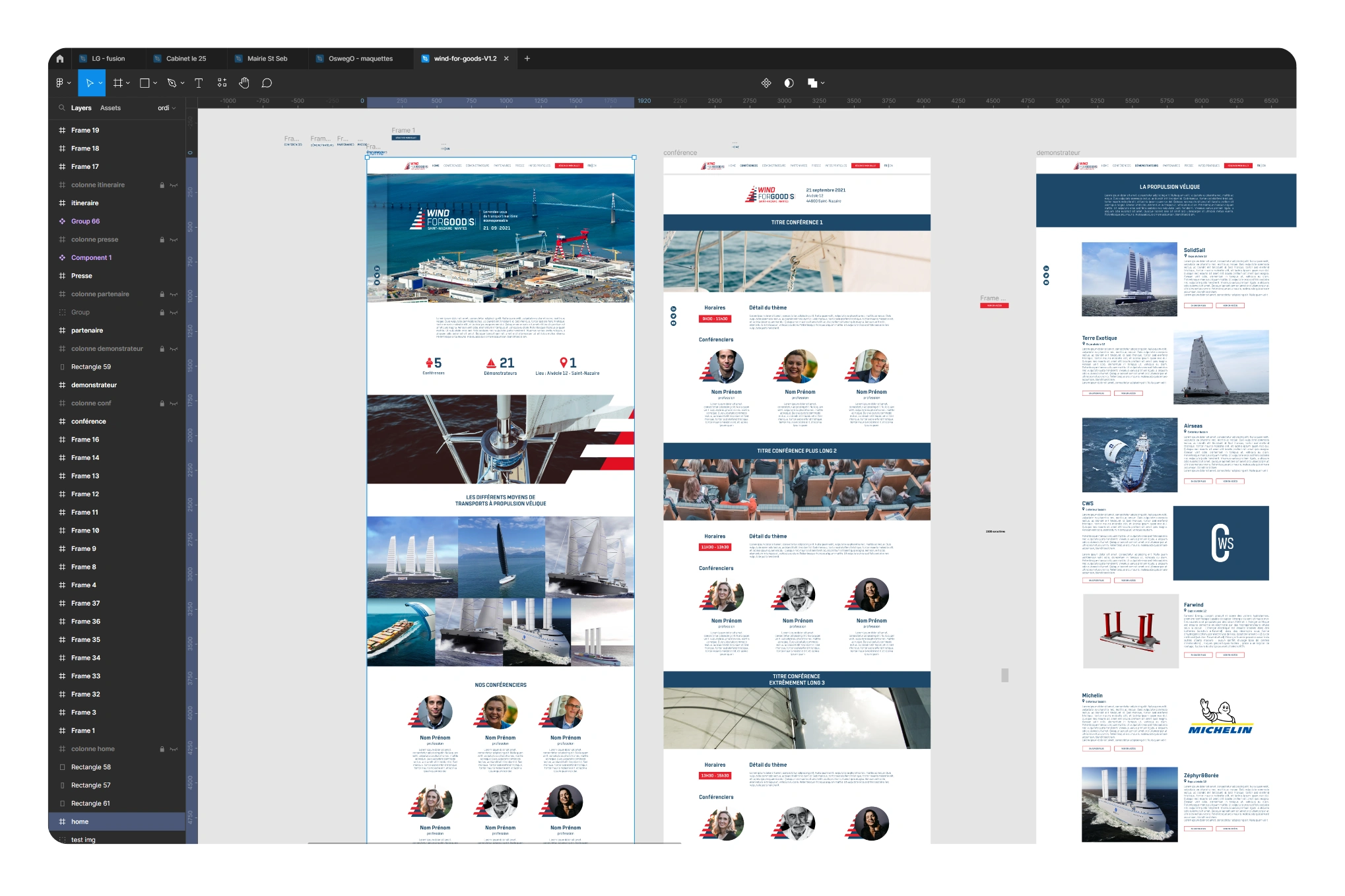
Task: Close the wind-for-goods-V1.2 tab
Action: coord(506,59)
